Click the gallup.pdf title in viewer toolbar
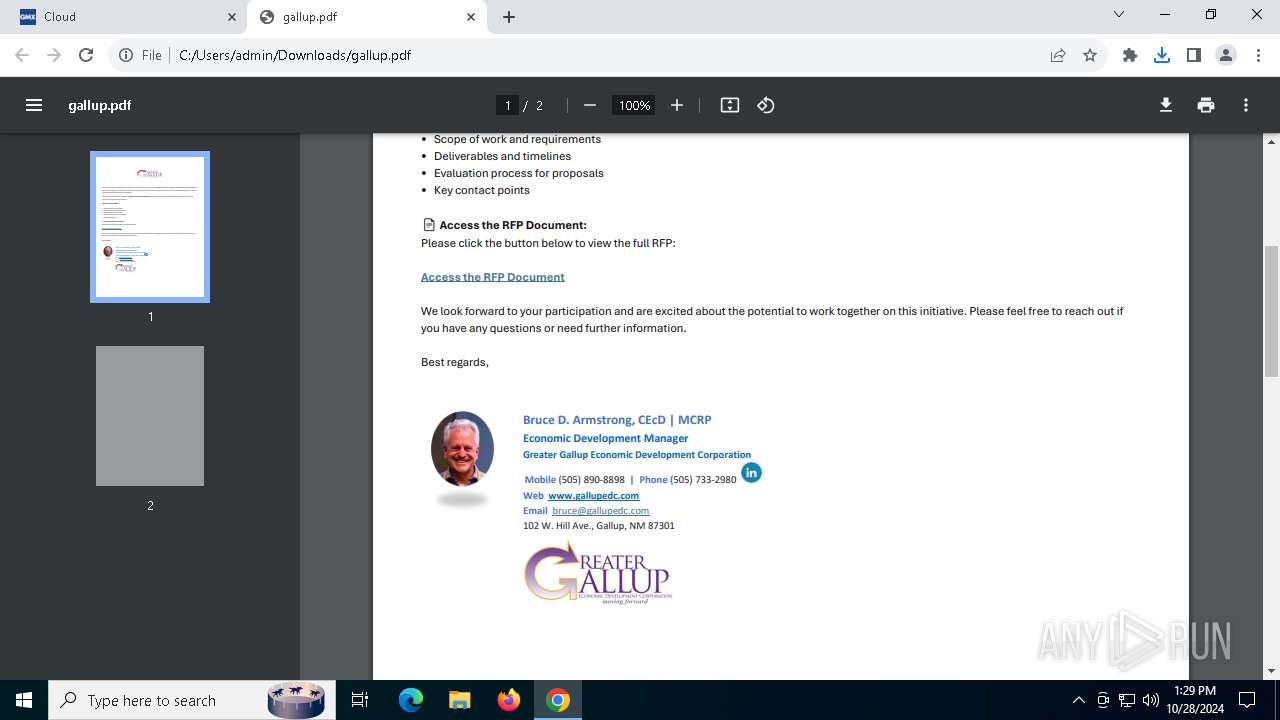The image size is (1280, 720). pos(100,105)
